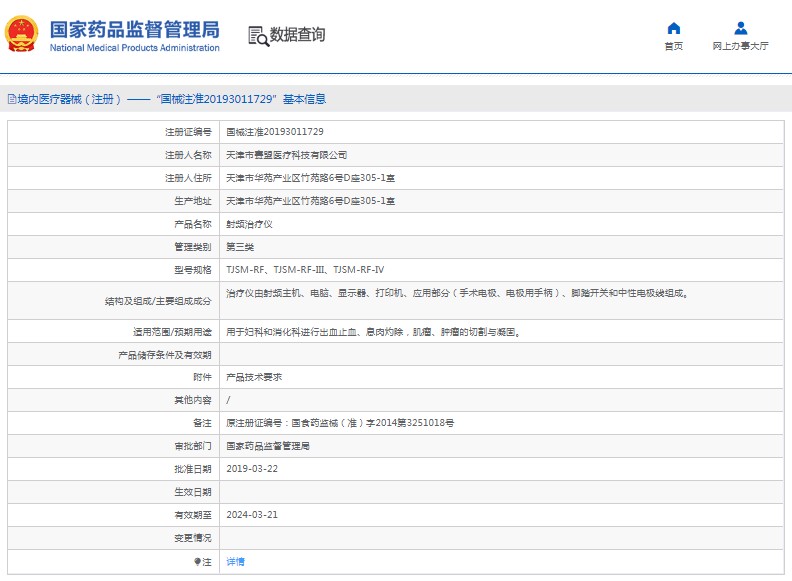
Task: Select the structure description starting 治疗仪由射频主机
Action: tap(457, 293)
